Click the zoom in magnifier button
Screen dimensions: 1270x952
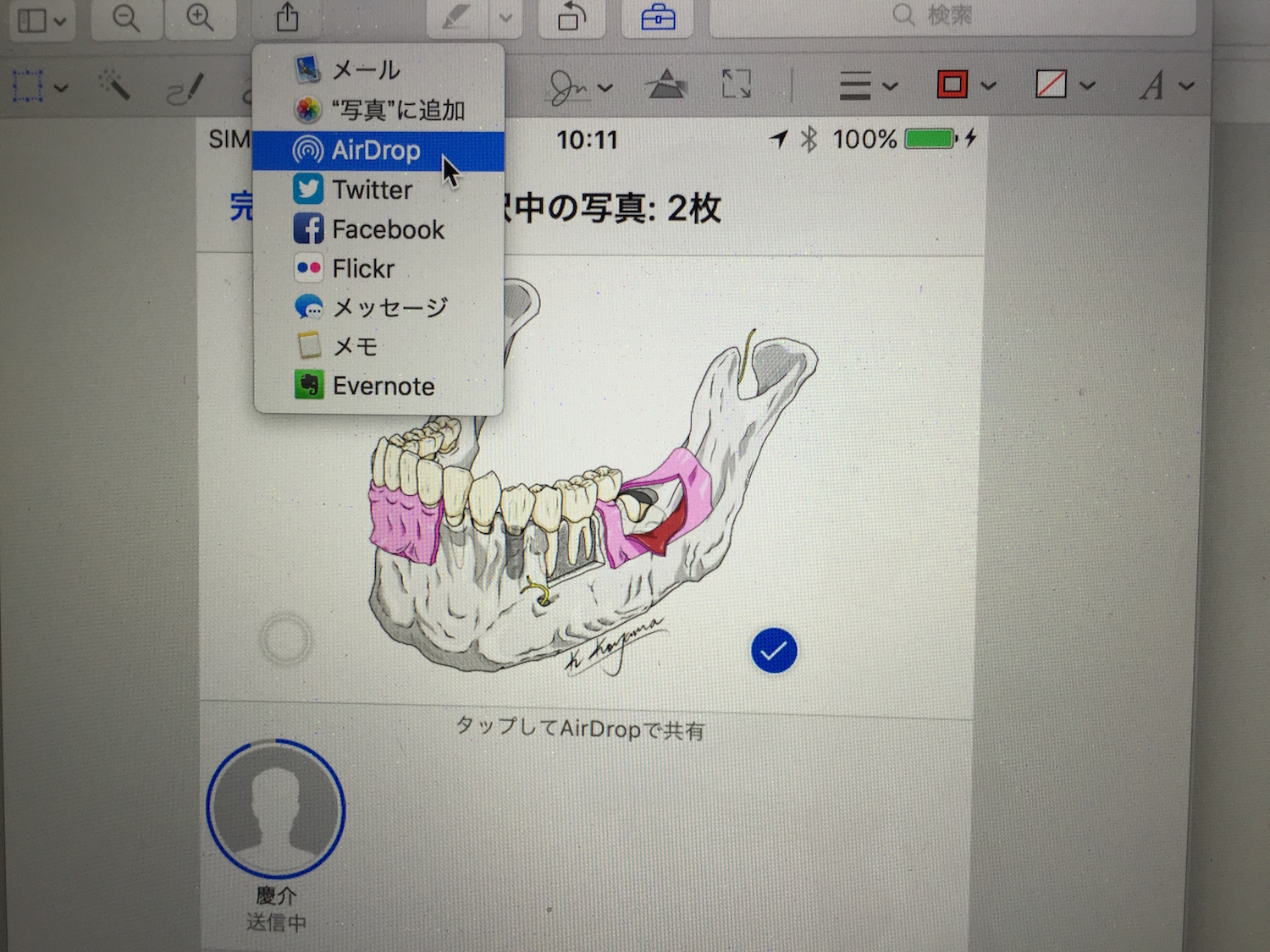[x=200, y=18]
